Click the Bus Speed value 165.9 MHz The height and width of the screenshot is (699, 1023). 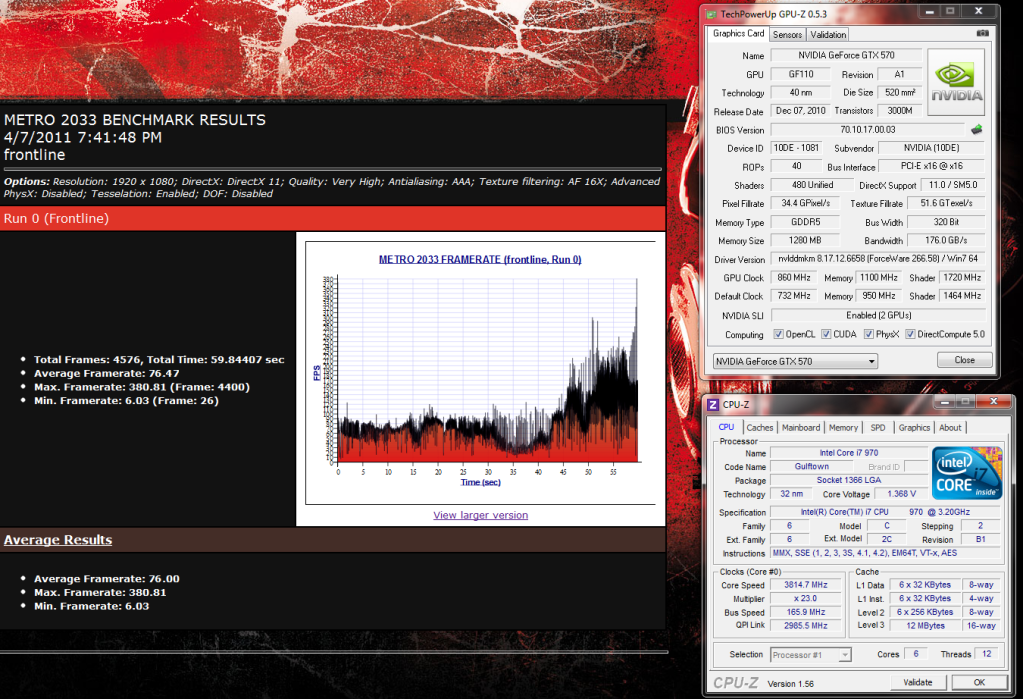805,612
